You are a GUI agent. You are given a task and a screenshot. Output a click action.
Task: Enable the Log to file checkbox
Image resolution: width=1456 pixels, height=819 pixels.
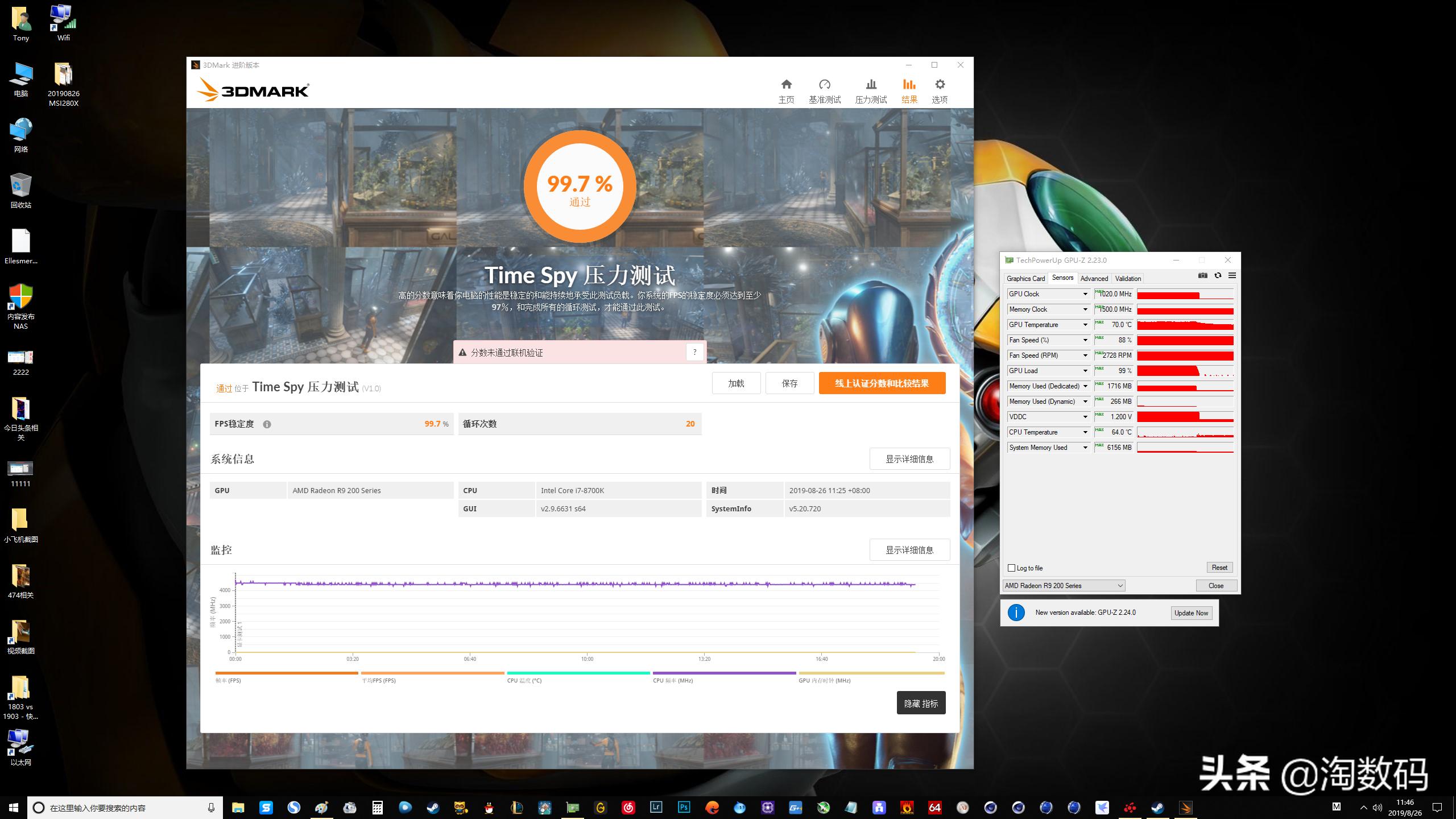tap(1011, 568)
